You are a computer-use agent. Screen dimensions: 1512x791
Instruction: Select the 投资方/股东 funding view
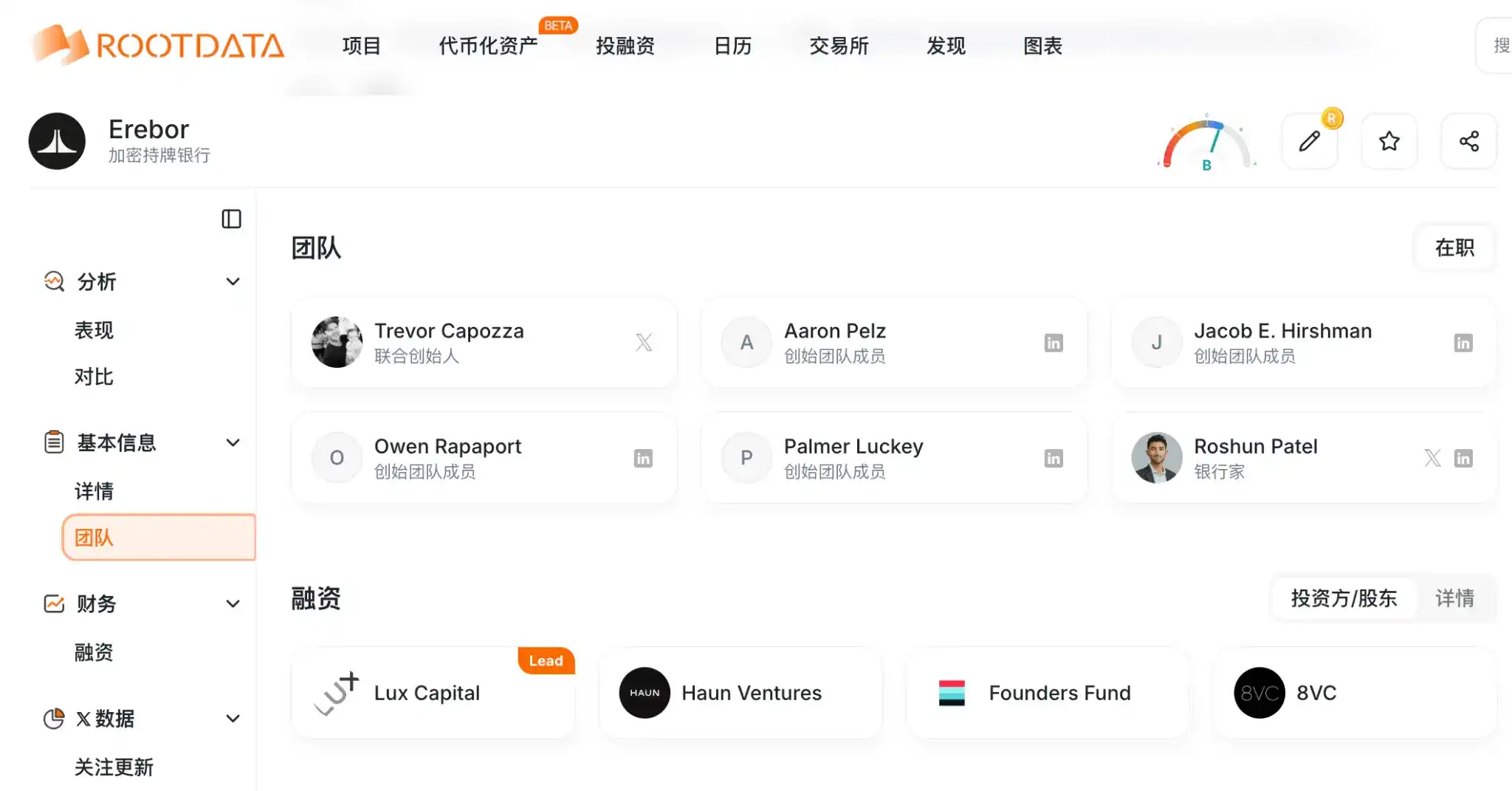tap(1344, 597)
